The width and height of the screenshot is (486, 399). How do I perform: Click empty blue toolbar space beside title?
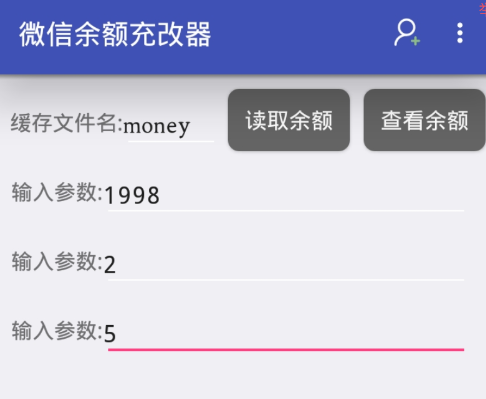pos(300,35)
